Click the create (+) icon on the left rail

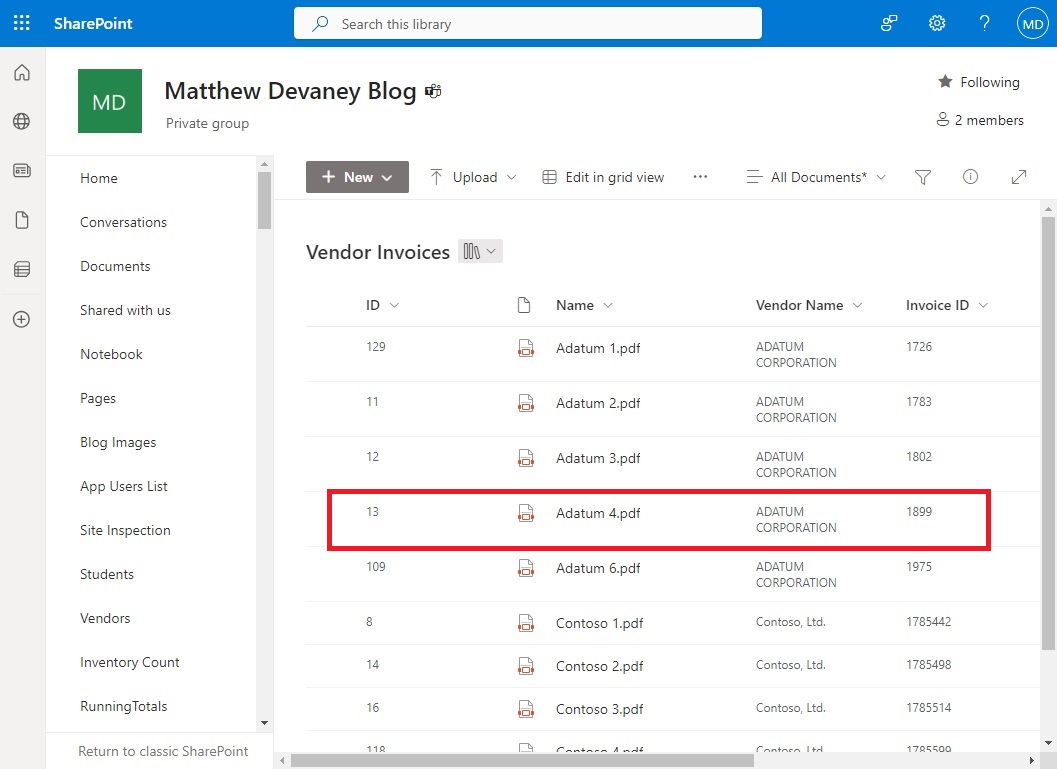[x=22, y=319]
